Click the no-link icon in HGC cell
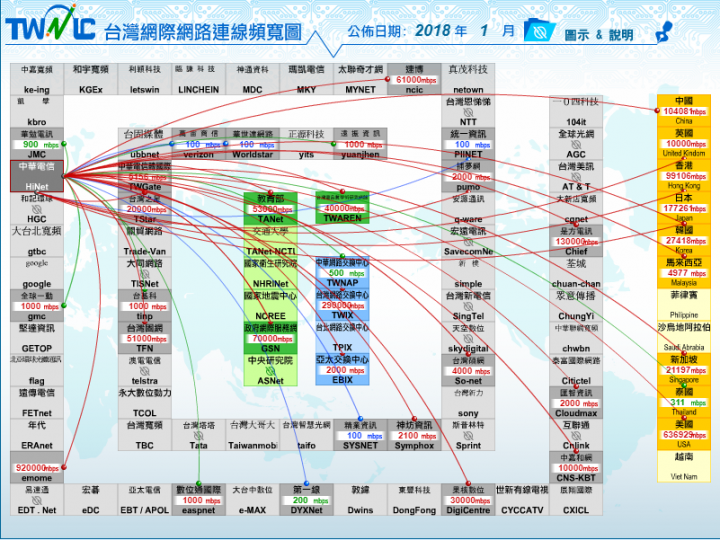 click(37, 209)
